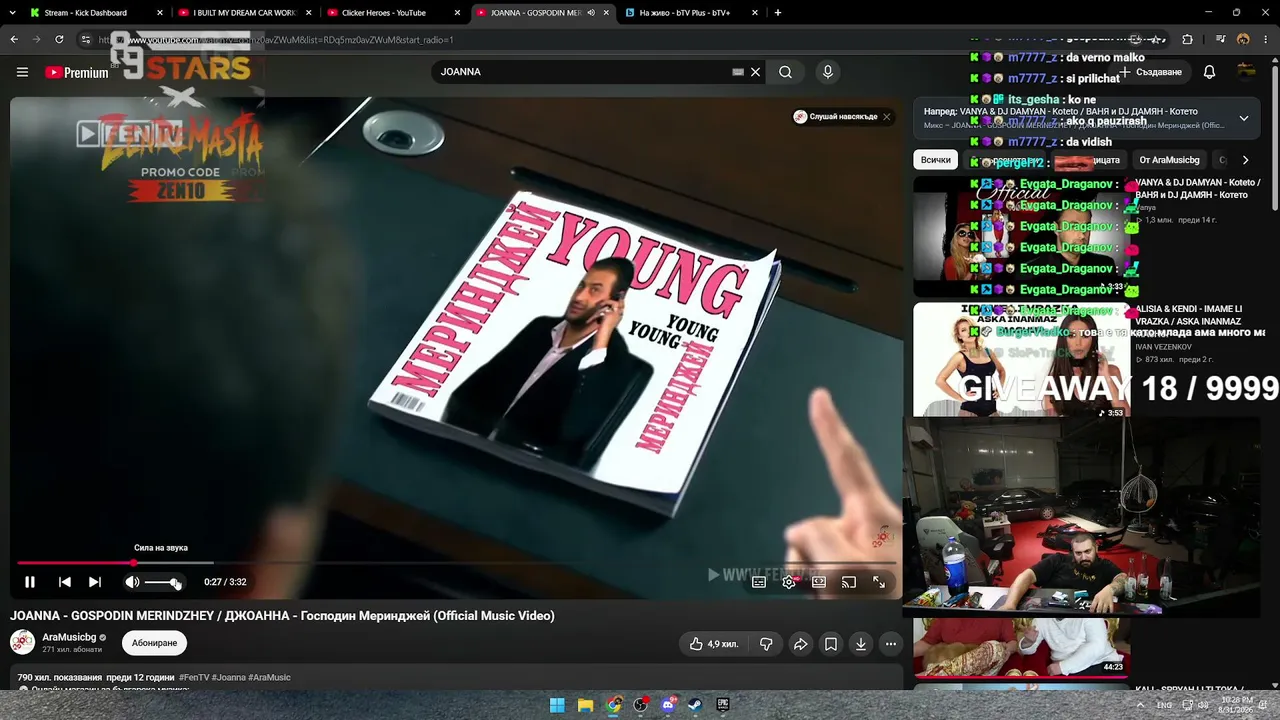
Task: Open Discord from the taskbar
Action: pos(669,705)
